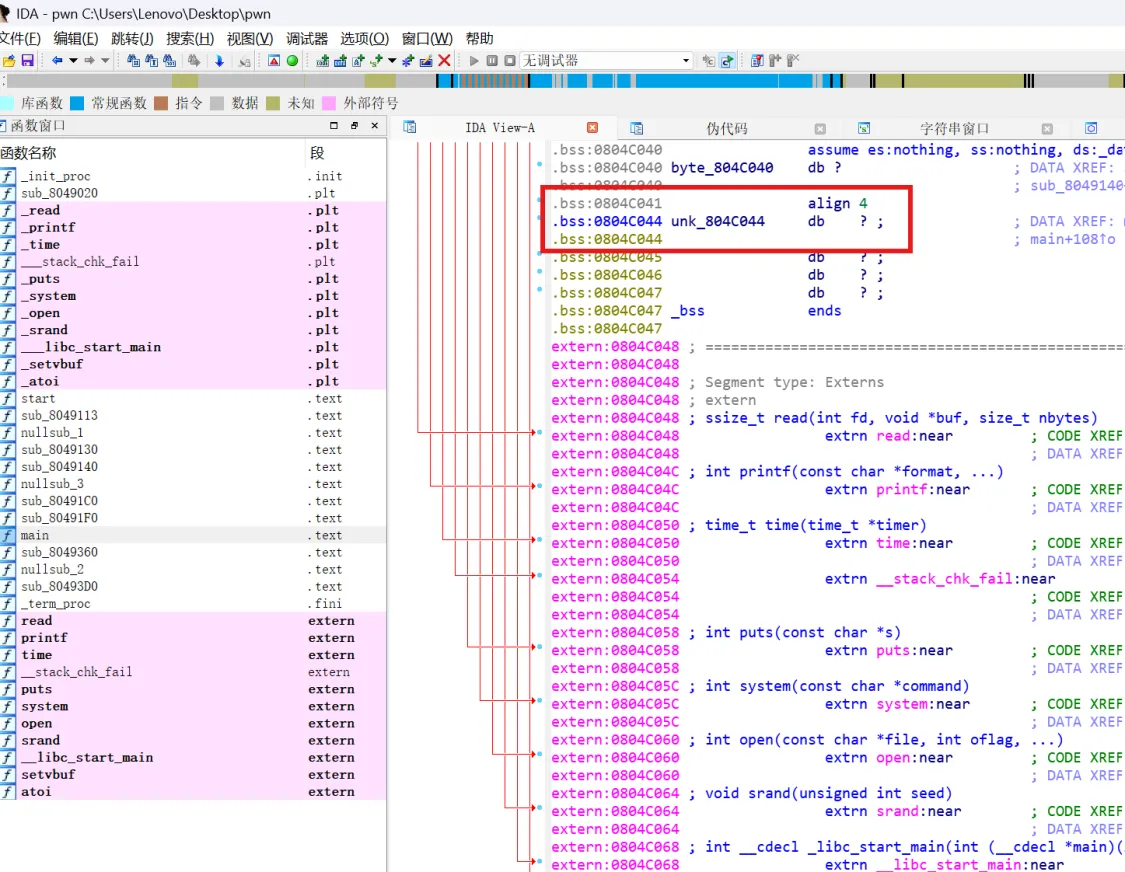Open the 跳转(J) menu
This screenshot has height=872, width=1125.
coord(132,38)
